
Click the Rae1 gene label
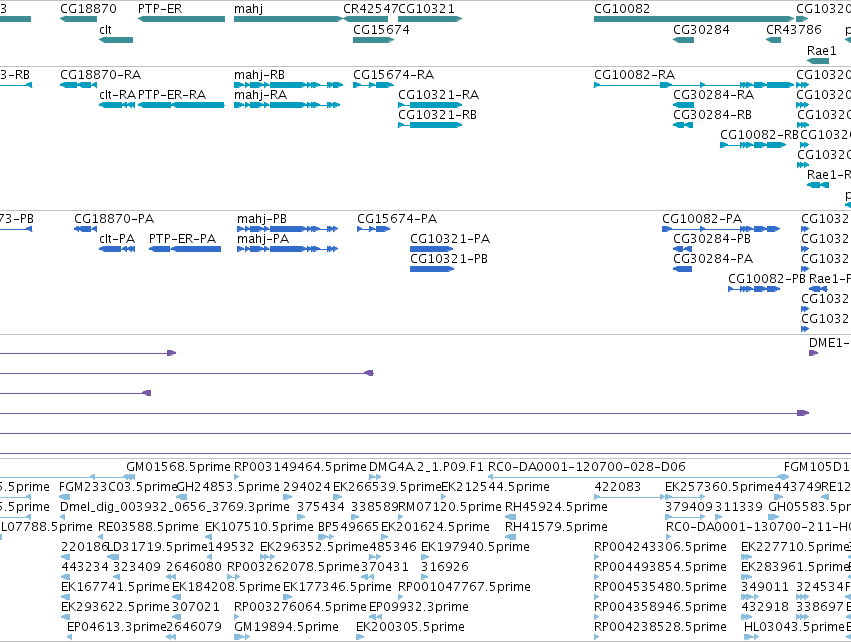[x=821, y=50]
